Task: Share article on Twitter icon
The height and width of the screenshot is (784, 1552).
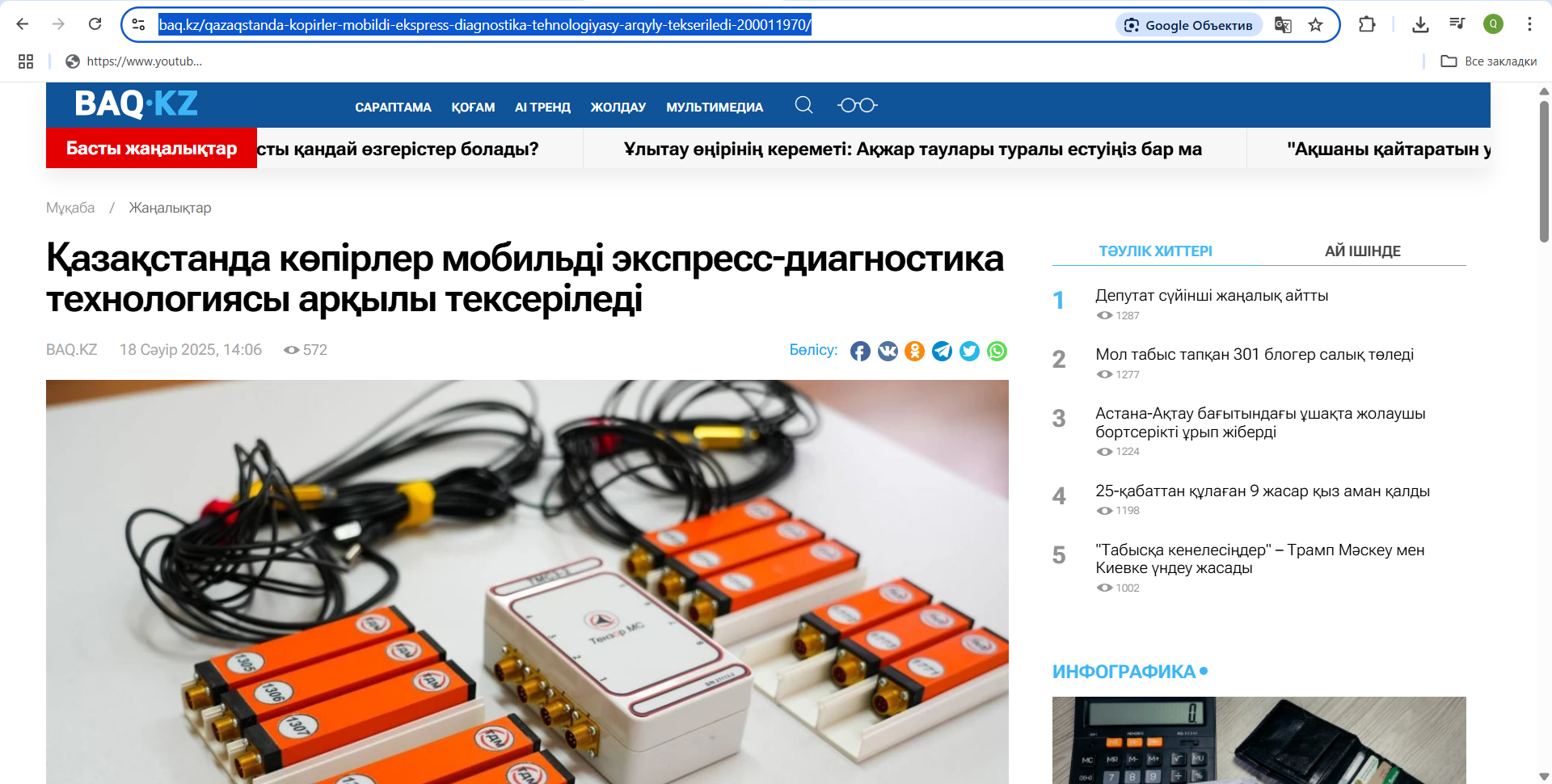Action: 970,351
